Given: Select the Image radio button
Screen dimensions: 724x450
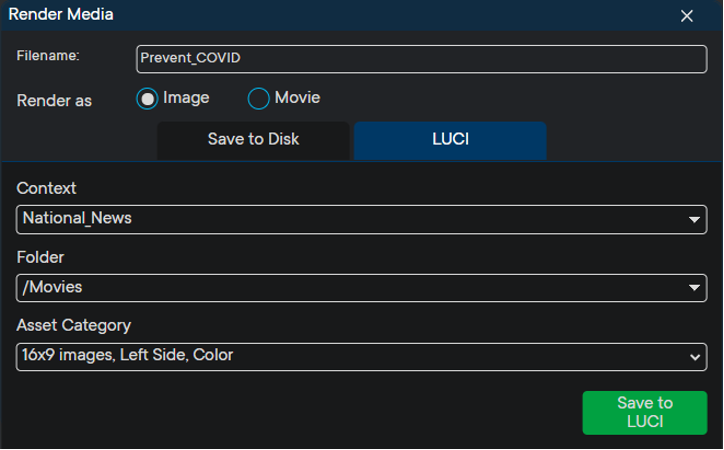Looking at the screenshot, I should (148, 99).
